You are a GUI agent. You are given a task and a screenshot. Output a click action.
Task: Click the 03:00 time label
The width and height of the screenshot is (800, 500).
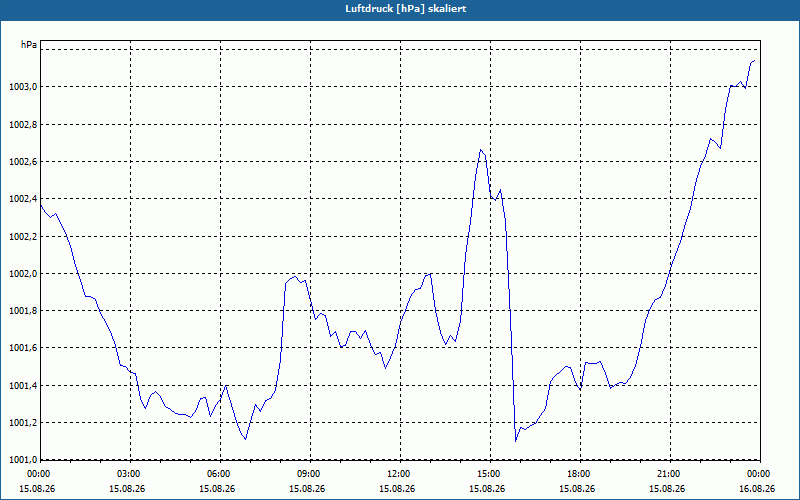point(131,474)
